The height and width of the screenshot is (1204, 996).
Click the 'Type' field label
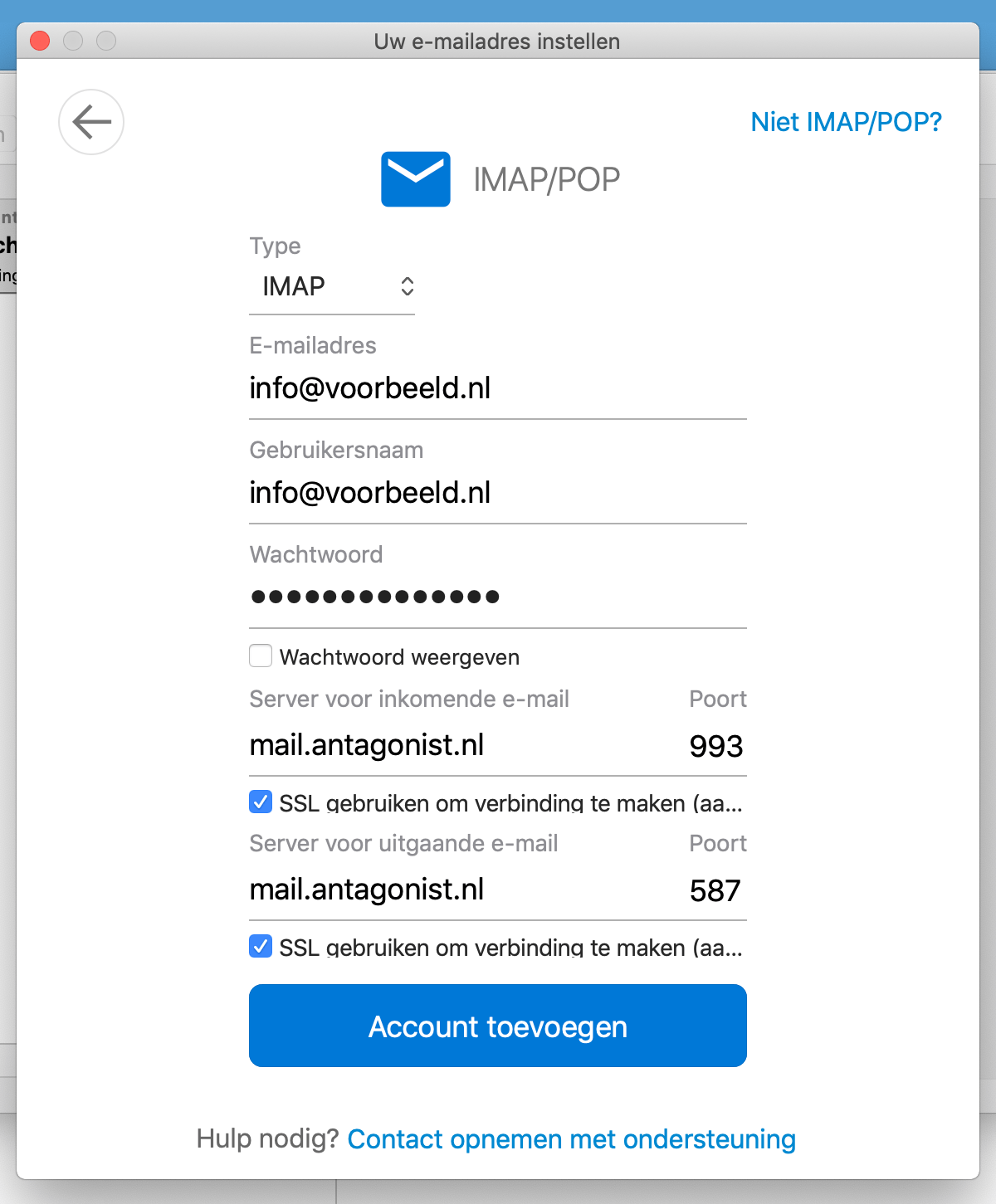(275, 246)
